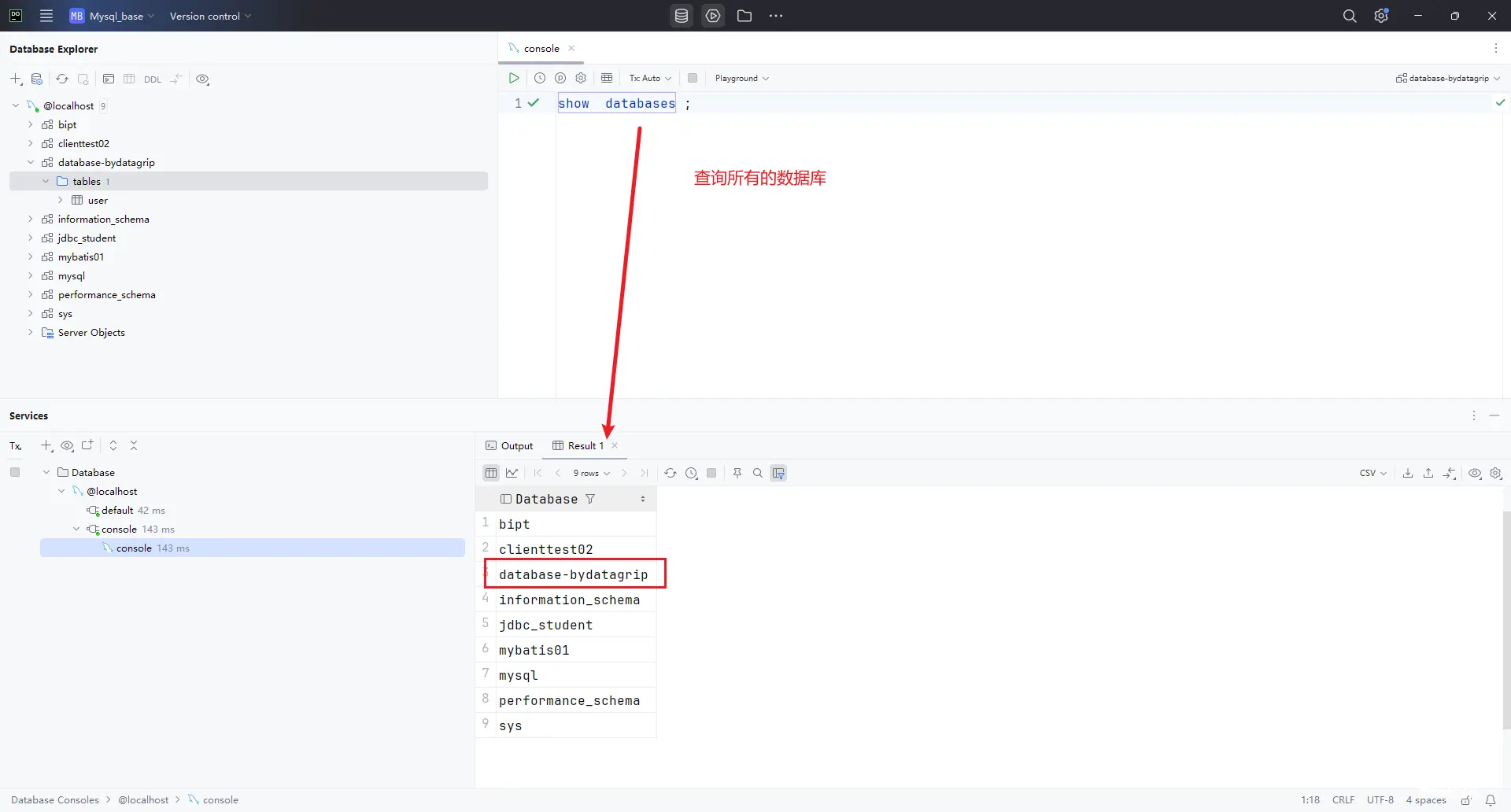Toggle view options eye in Services toolbar
This screenshot has width=1511, height=812.
click(67, 445)
